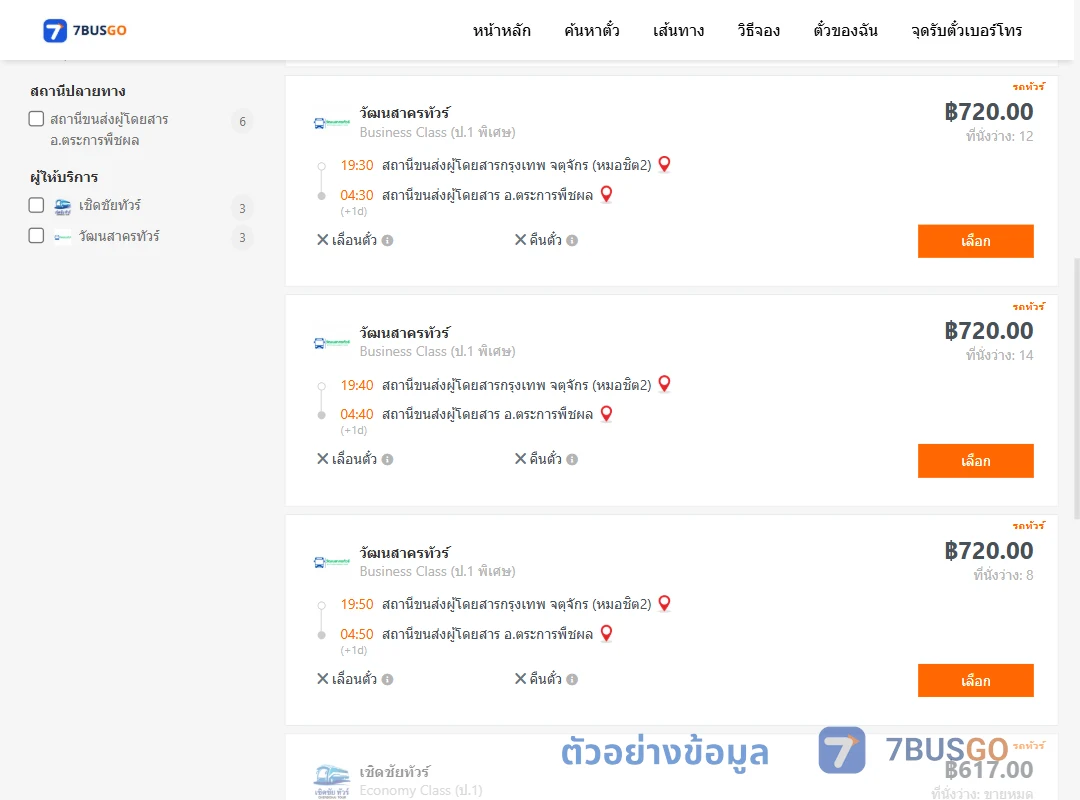
Task: Click departure time 19:50
Action: [x=357, y=604]
